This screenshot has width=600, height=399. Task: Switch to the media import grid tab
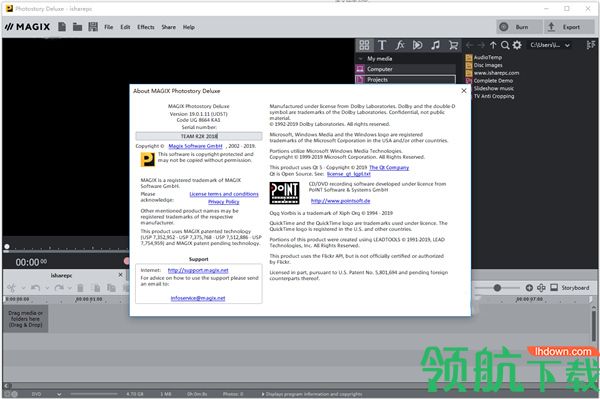[364, 45]
